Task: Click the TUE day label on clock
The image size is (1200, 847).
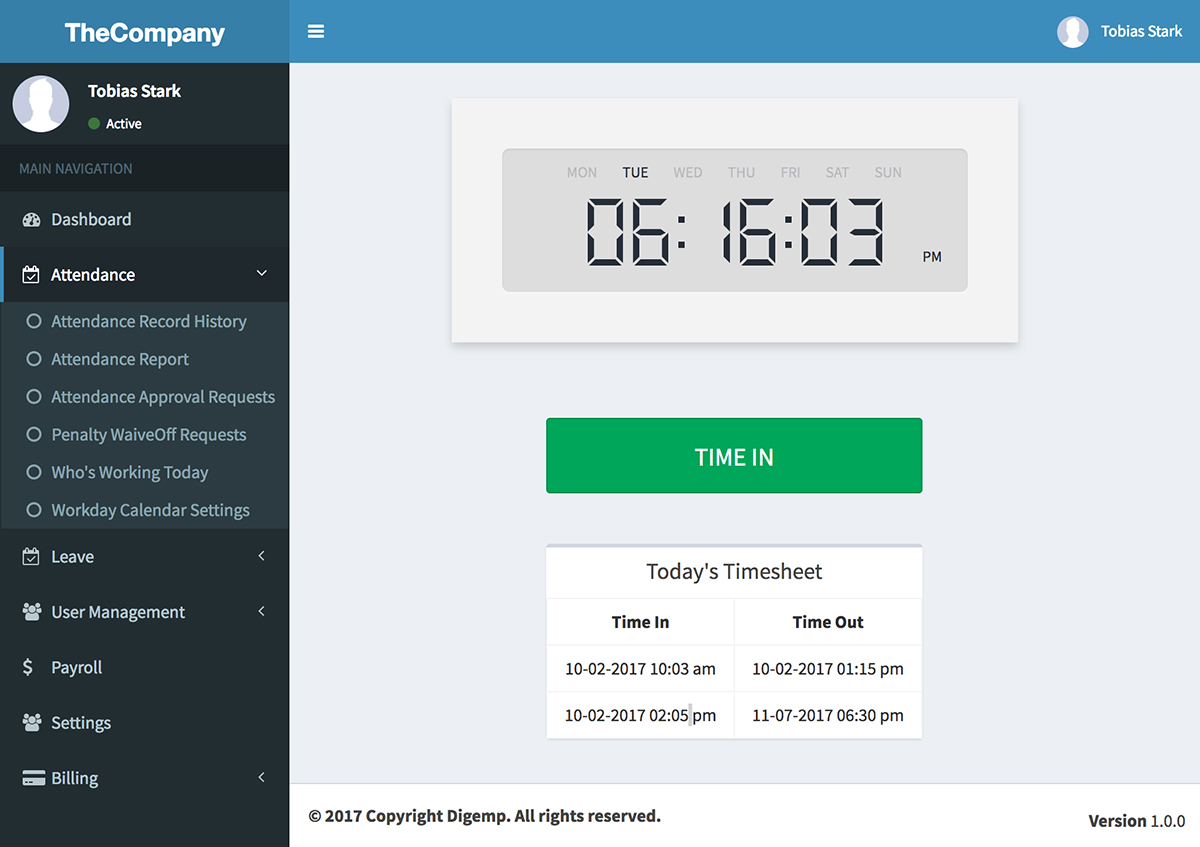Action: click(x=635, y=172)
